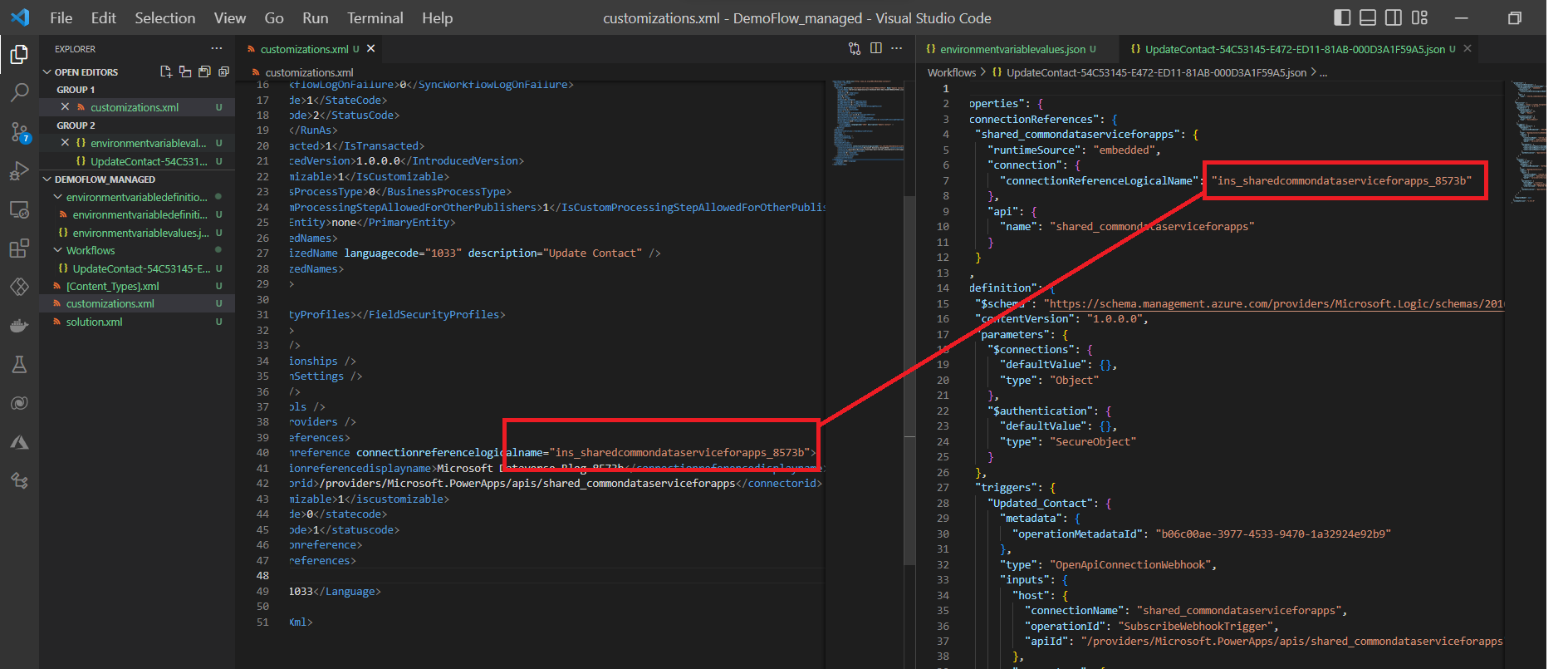Open solution.xml from the explorer
Screen dimensions: 1568x669
click(94, 322)
